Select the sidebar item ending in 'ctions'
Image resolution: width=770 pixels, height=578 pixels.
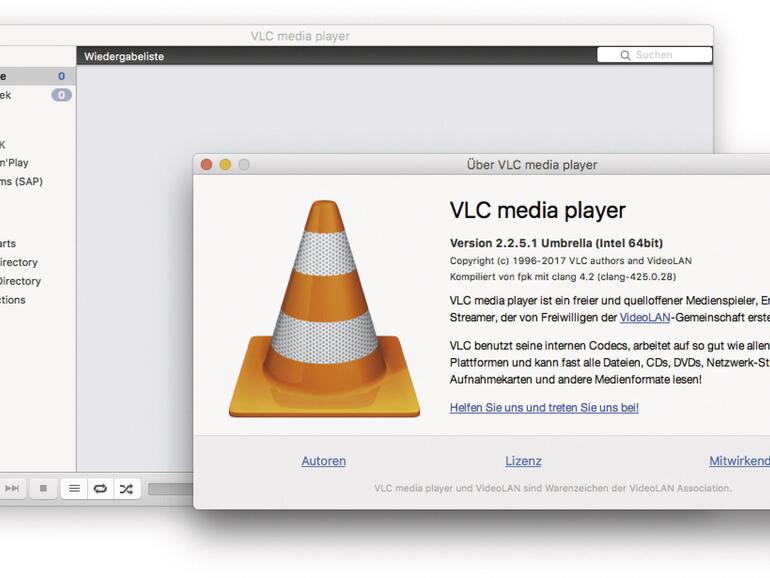[x=13, y=300]
